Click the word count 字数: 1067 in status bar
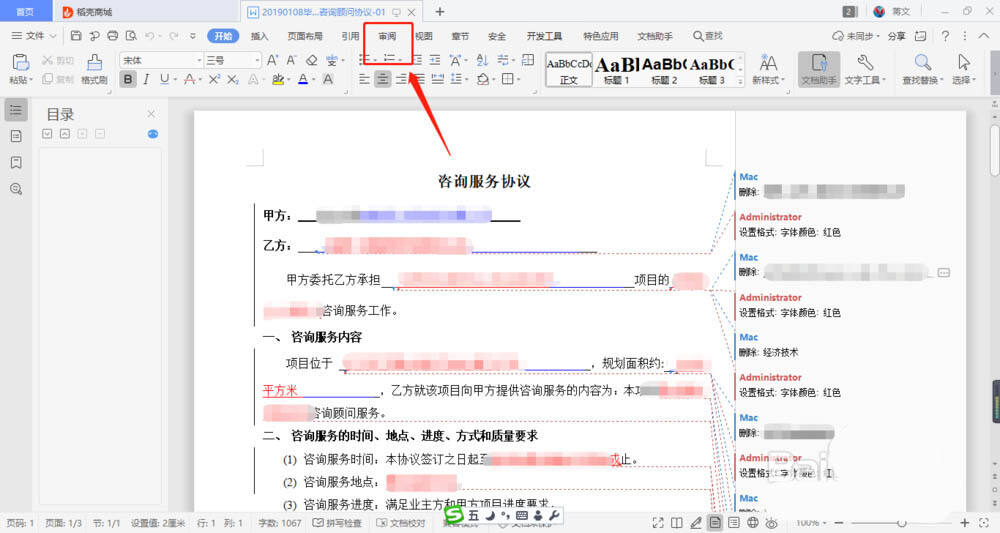Viewport: 1000px width, 533px height. point(279,523)
